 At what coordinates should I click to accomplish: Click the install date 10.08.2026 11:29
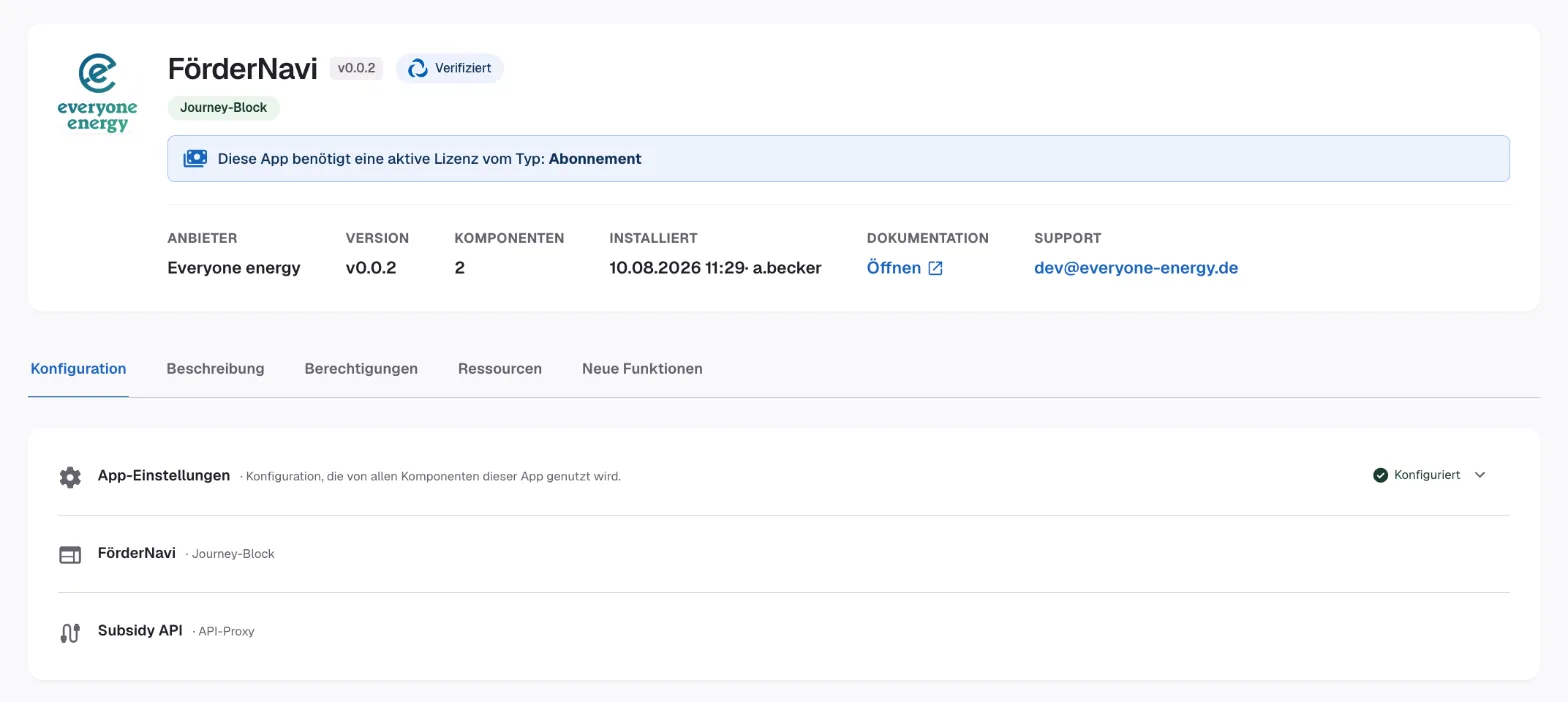tap(677, 268)
